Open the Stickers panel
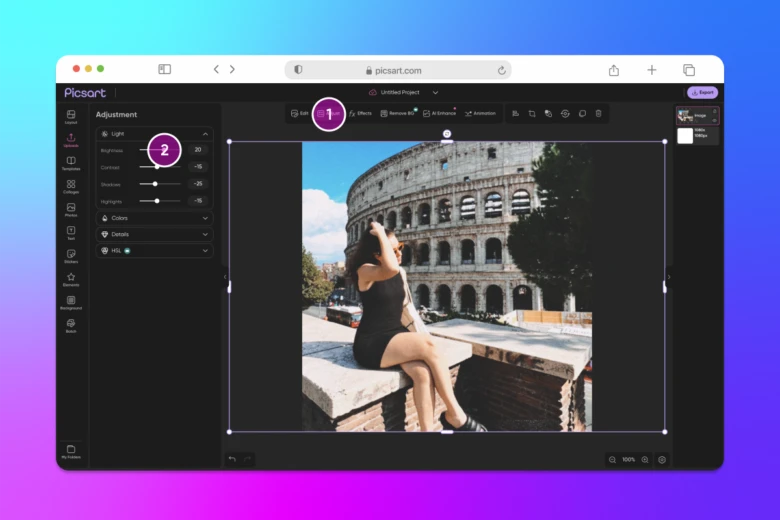The image size is (780, 520). tap(71, 255)
